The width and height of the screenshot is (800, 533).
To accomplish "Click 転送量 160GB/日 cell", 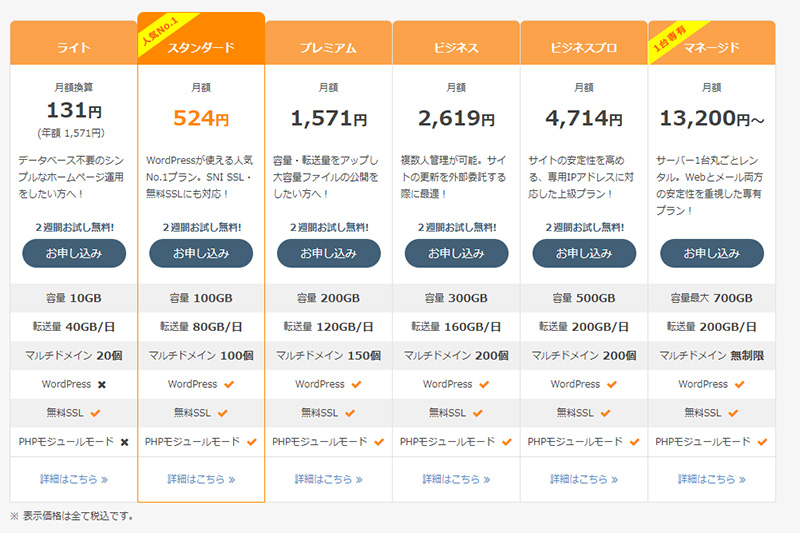I will click(x=456, y=326).
